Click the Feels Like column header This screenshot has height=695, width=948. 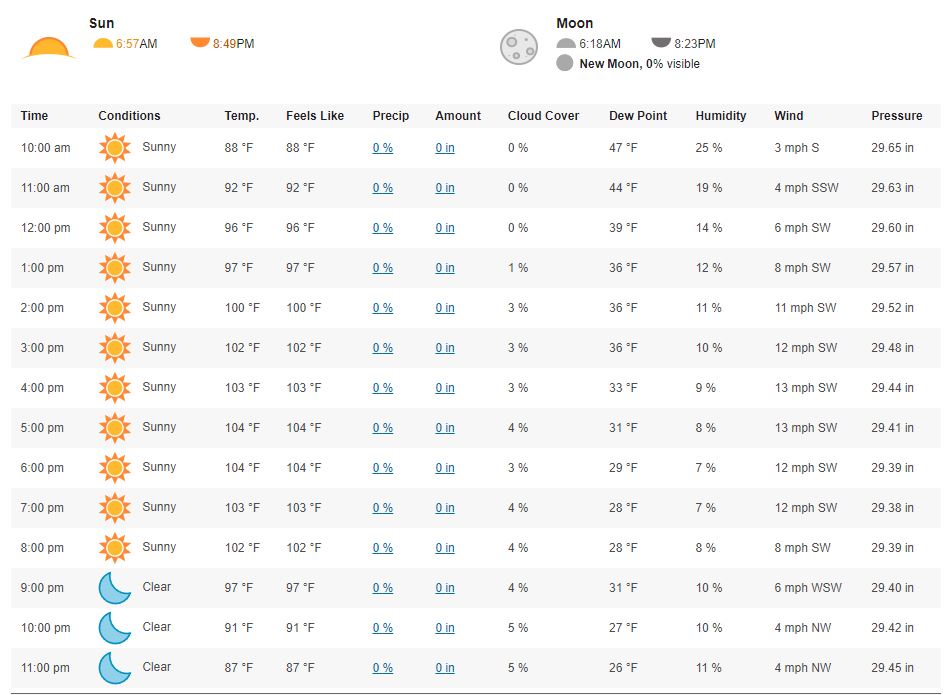pos(315,115)
